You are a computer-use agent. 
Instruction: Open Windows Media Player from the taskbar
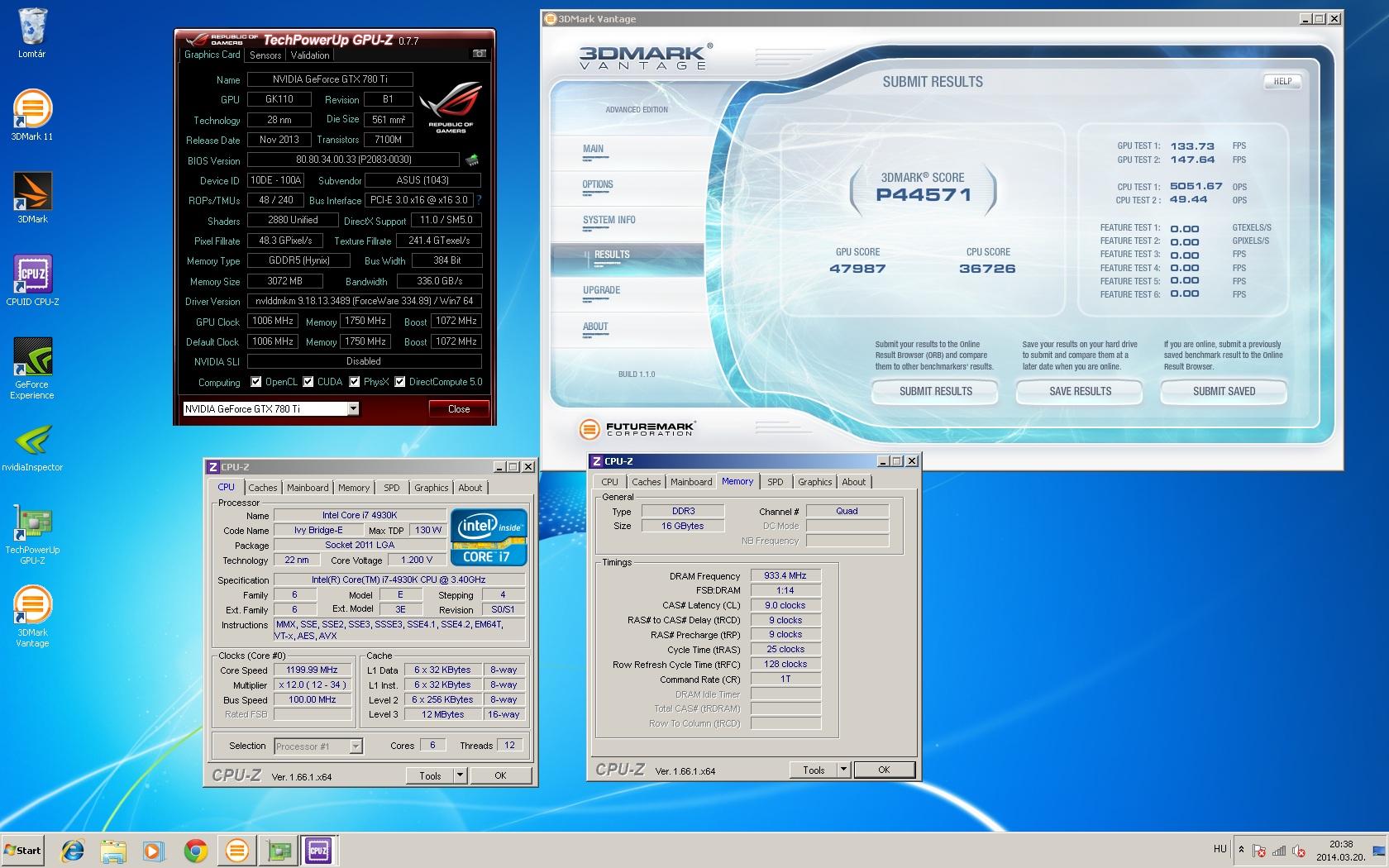(x=154, y=850)
